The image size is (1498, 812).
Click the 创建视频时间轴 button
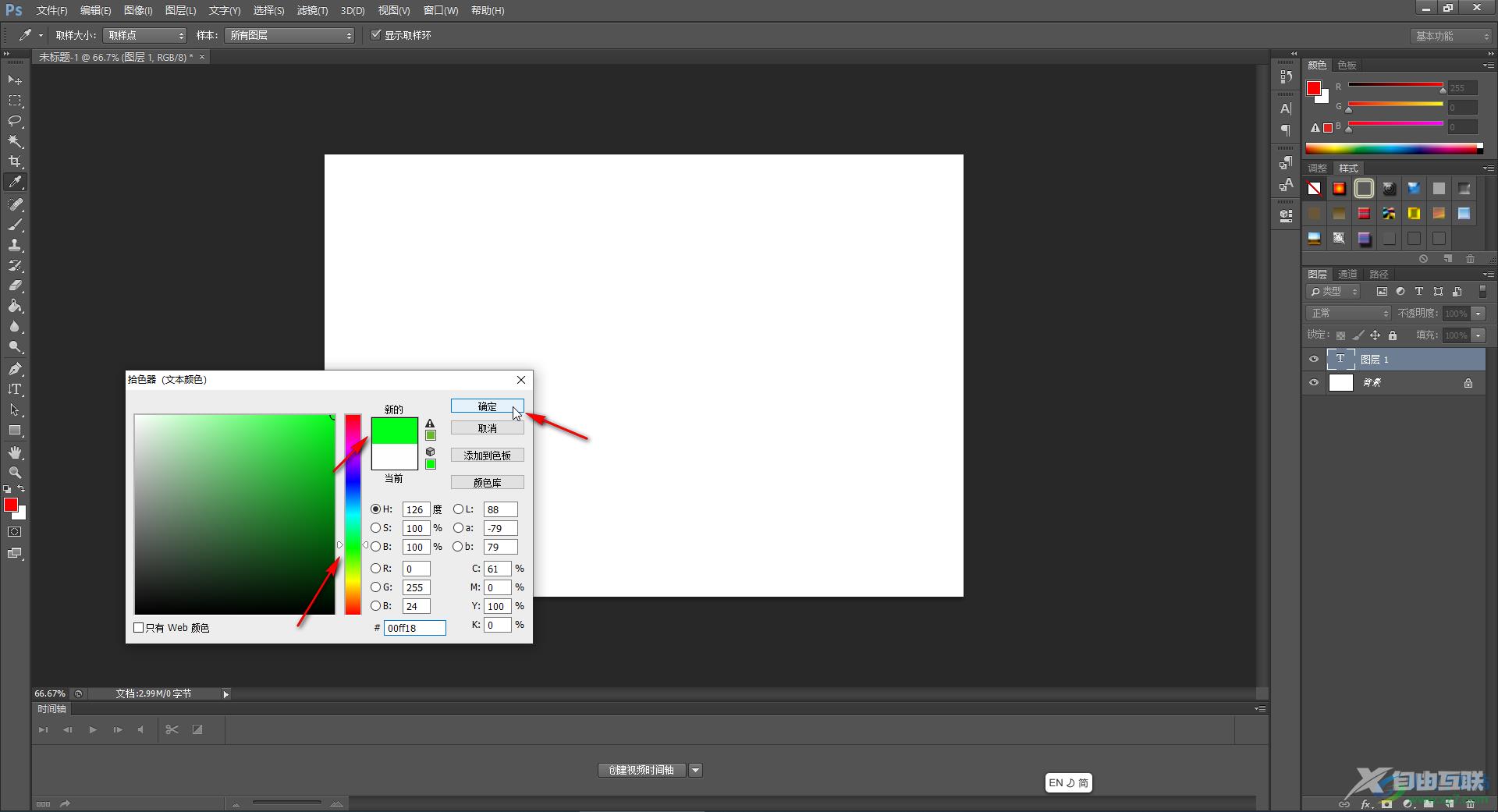(x=642, y=771)
